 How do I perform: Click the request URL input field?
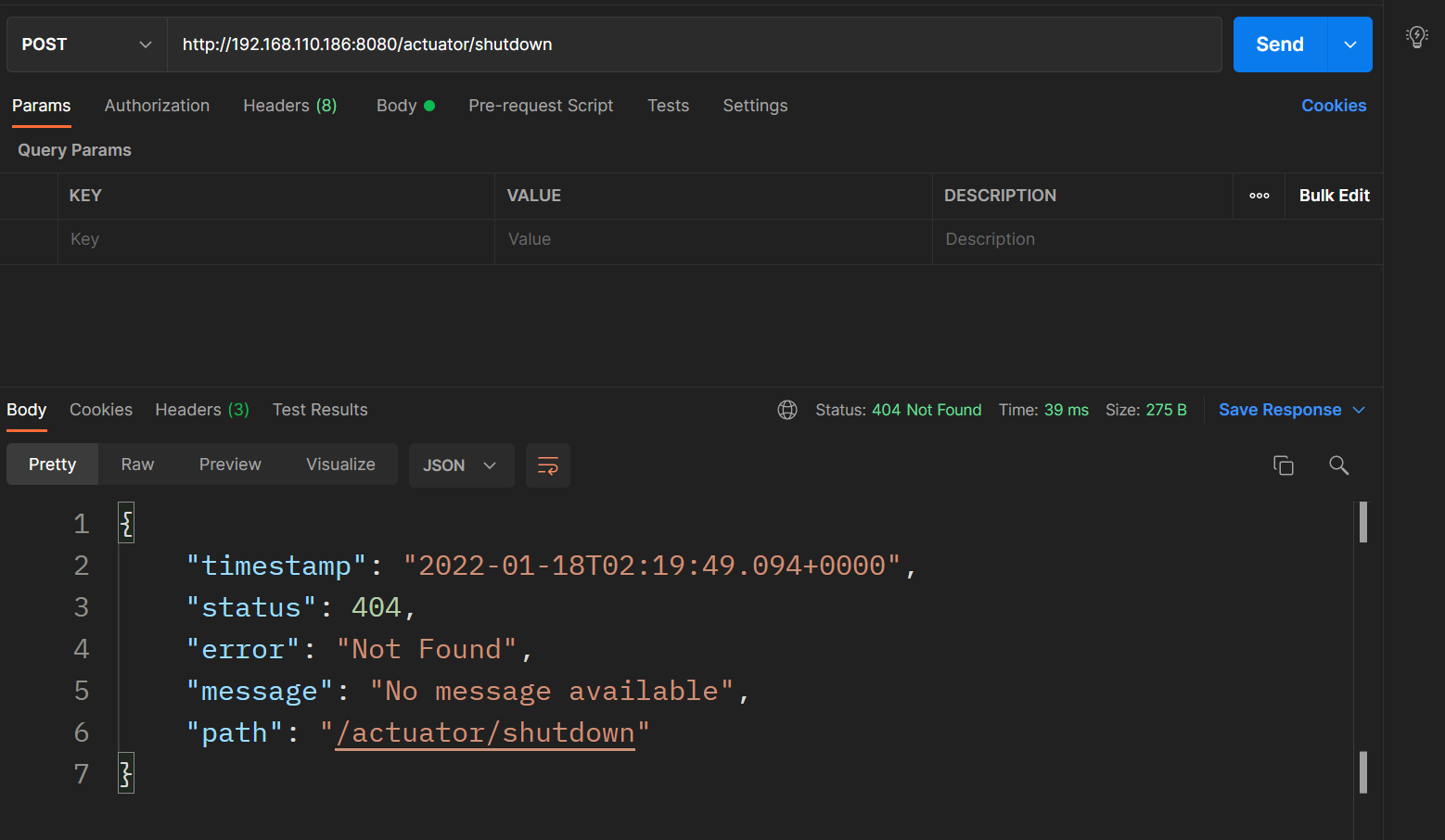pos(694,45)
